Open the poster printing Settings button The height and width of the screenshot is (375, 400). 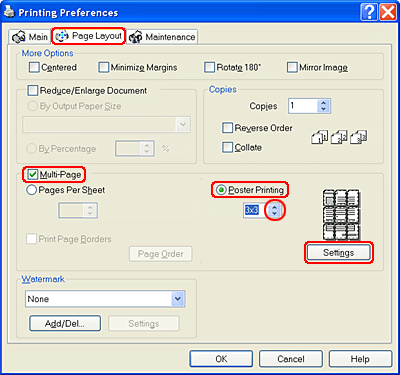[338, 253]
